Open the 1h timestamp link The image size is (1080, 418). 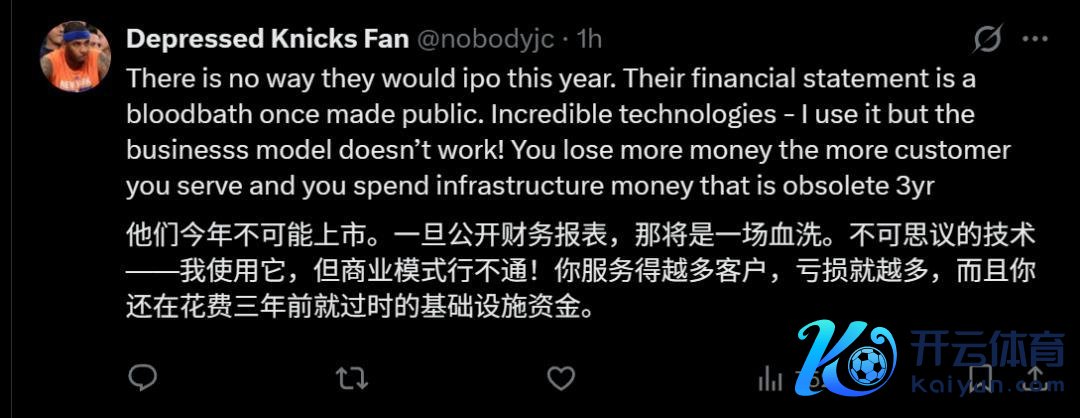(x=590, y=39)
